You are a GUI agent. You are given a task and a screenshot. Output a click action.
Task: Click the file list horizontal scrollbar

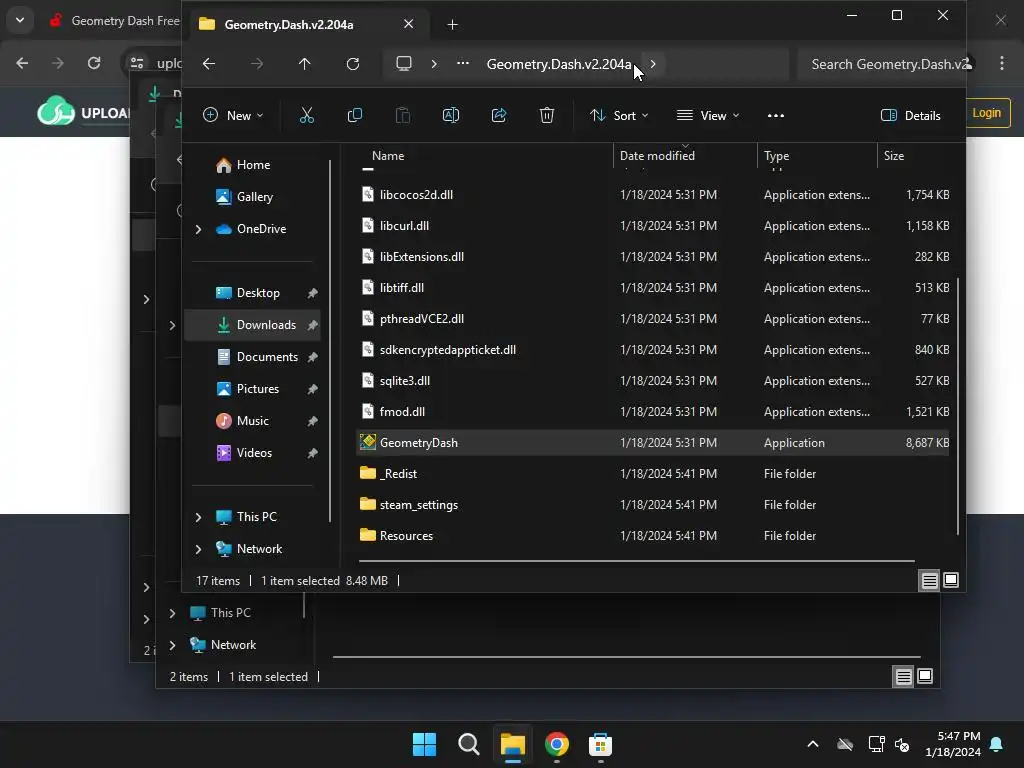click(637, 561)
